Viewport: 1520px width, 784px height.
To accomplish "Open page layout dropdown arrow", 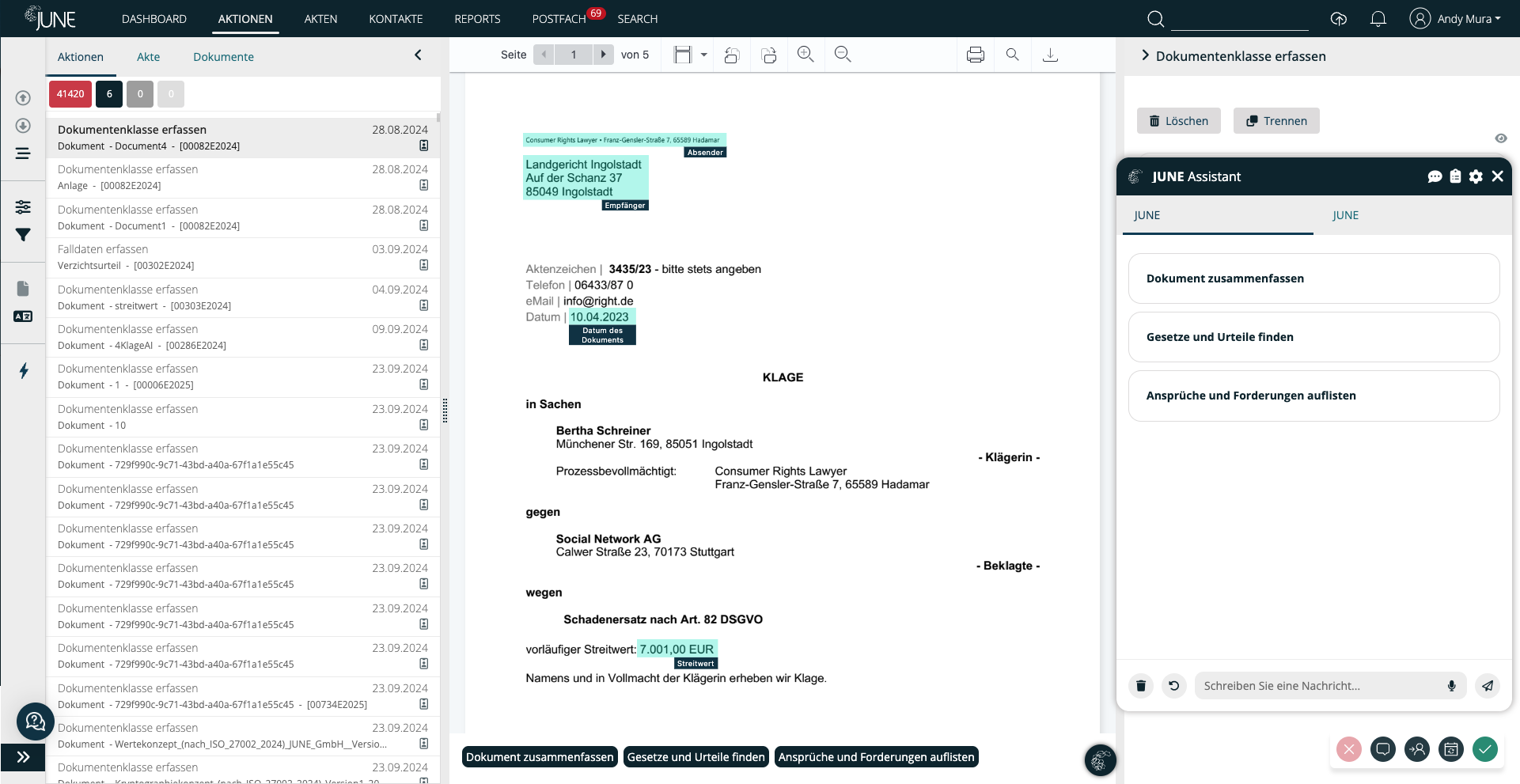I will click(703, 55).
